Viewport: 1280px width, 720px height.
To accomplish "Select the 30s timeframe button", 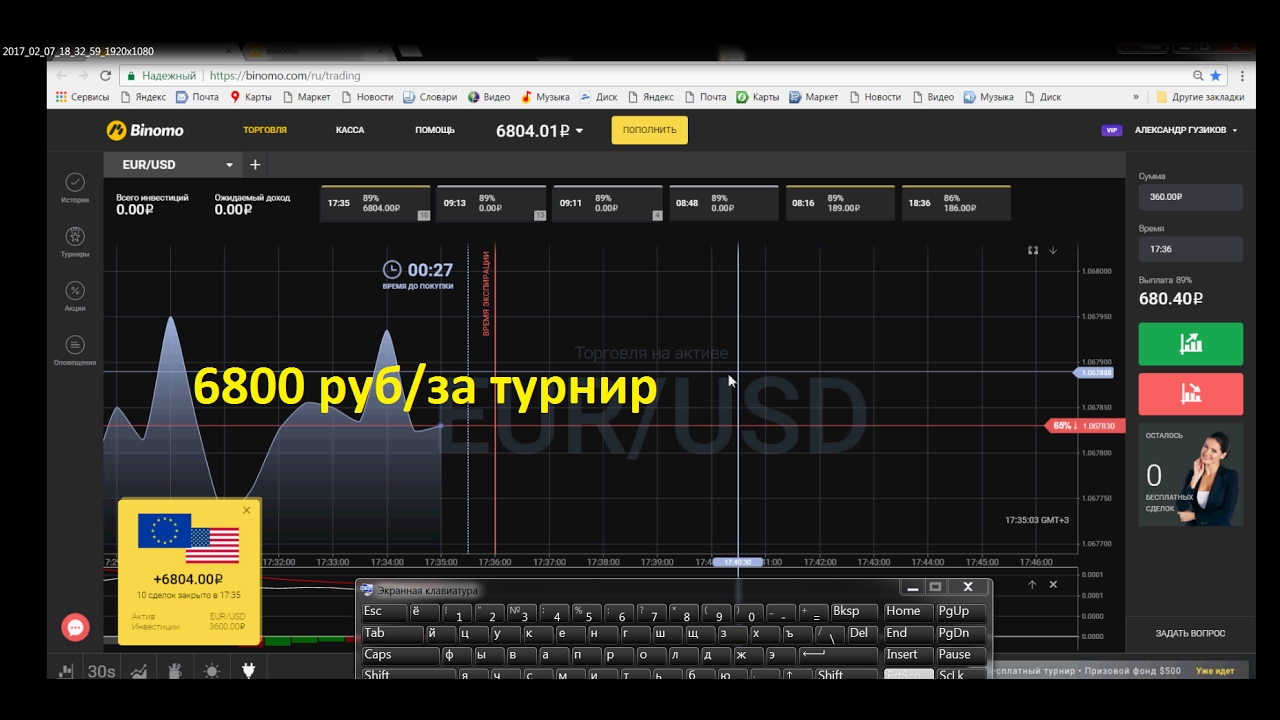I will click(x=101, y=671).
